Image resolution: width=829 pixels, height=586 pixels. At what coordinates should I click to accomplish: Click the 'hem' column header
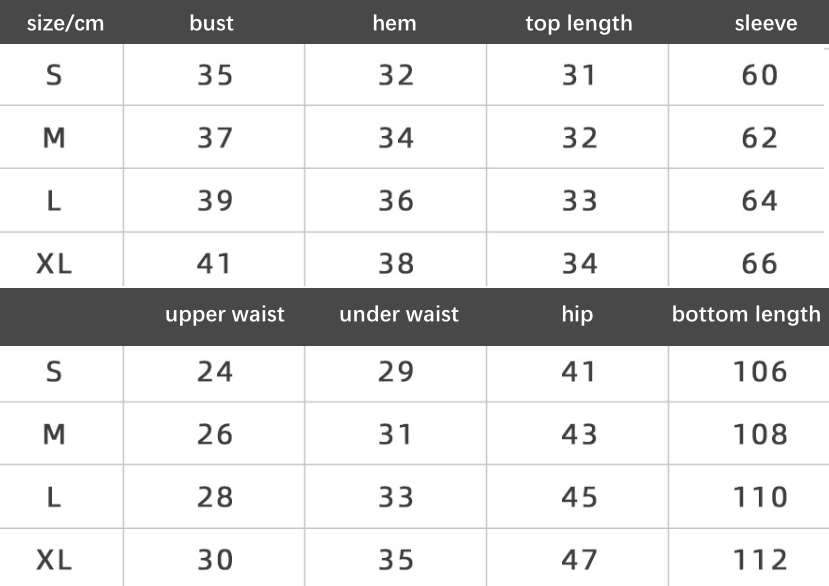394,23
